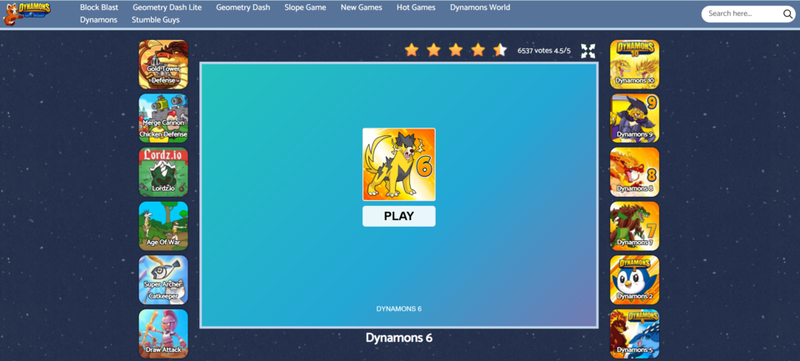This screenshot has width=800, height=361.
Task: Click the Dynamons 6 cover image
Action: [399, 164]
